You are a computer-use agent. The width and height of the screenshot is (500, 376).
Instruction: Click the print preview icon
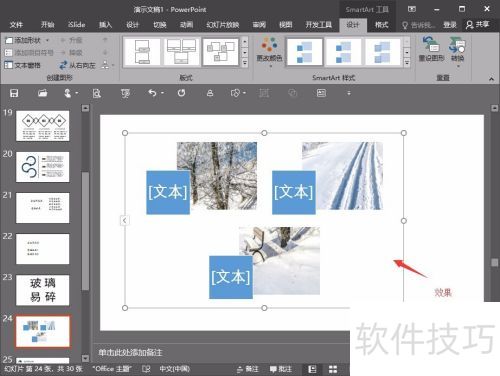pyautogui.click(x=97, y=93)
